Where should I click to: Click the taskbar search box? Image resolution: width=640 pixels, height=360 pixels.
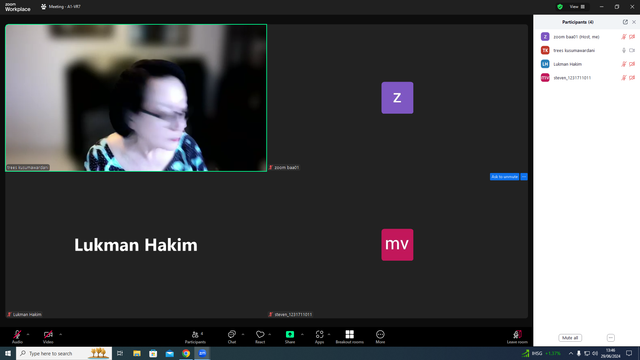[64, 353]
